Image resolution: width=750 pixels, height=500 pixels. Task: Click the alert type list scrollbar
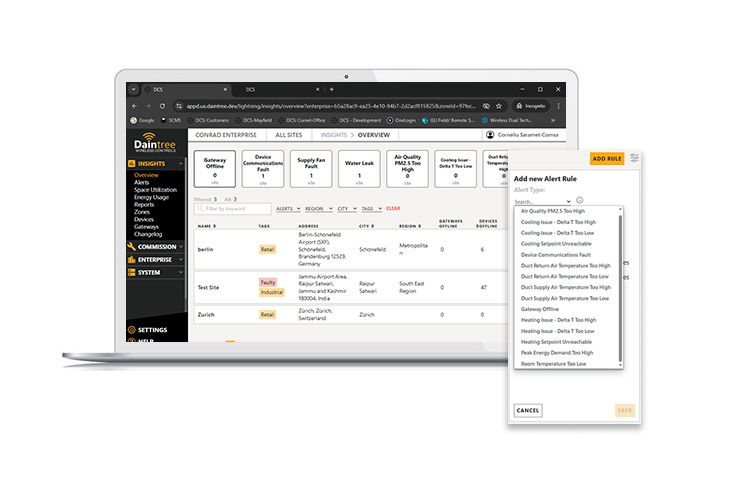pos(620,287)
